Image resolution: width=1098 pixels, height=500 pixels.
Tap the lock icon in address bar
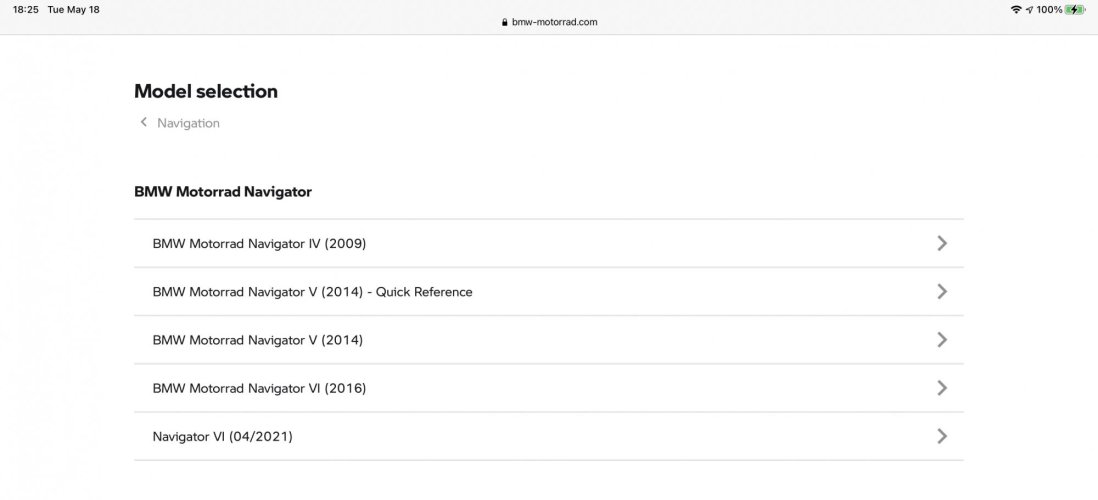coord(504,22)
